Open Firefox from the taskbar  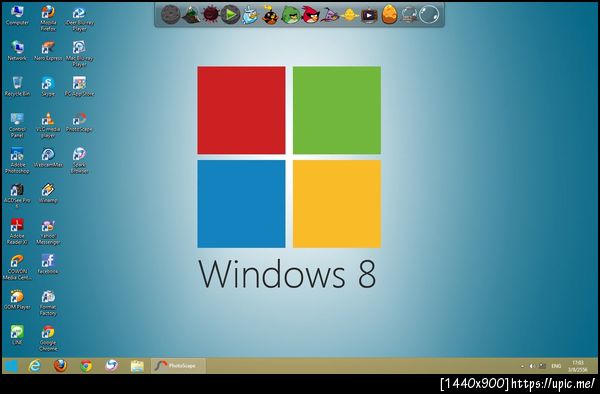(x=60, y=366)
